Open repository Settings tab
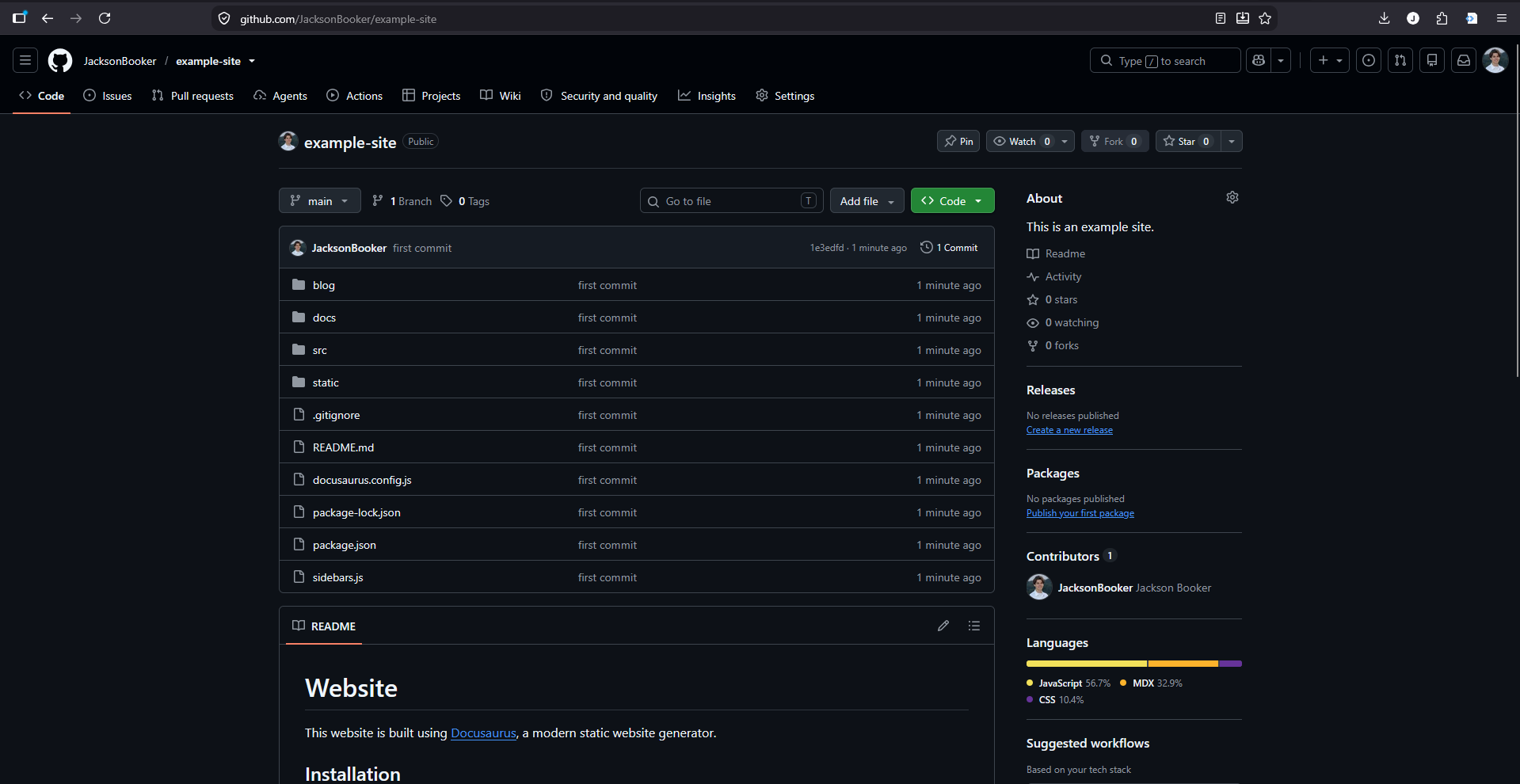Screen dimensions: 1520x784 click(x=785, y=95)
